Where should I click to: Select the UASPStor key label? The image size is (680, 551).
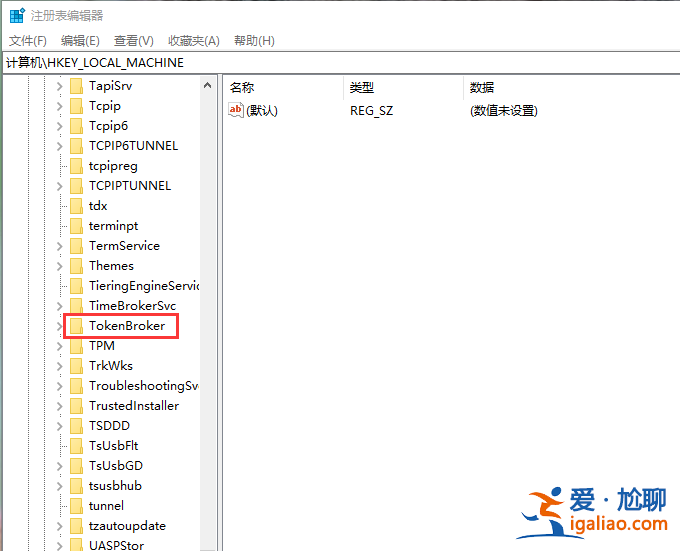tap(116, 545)
